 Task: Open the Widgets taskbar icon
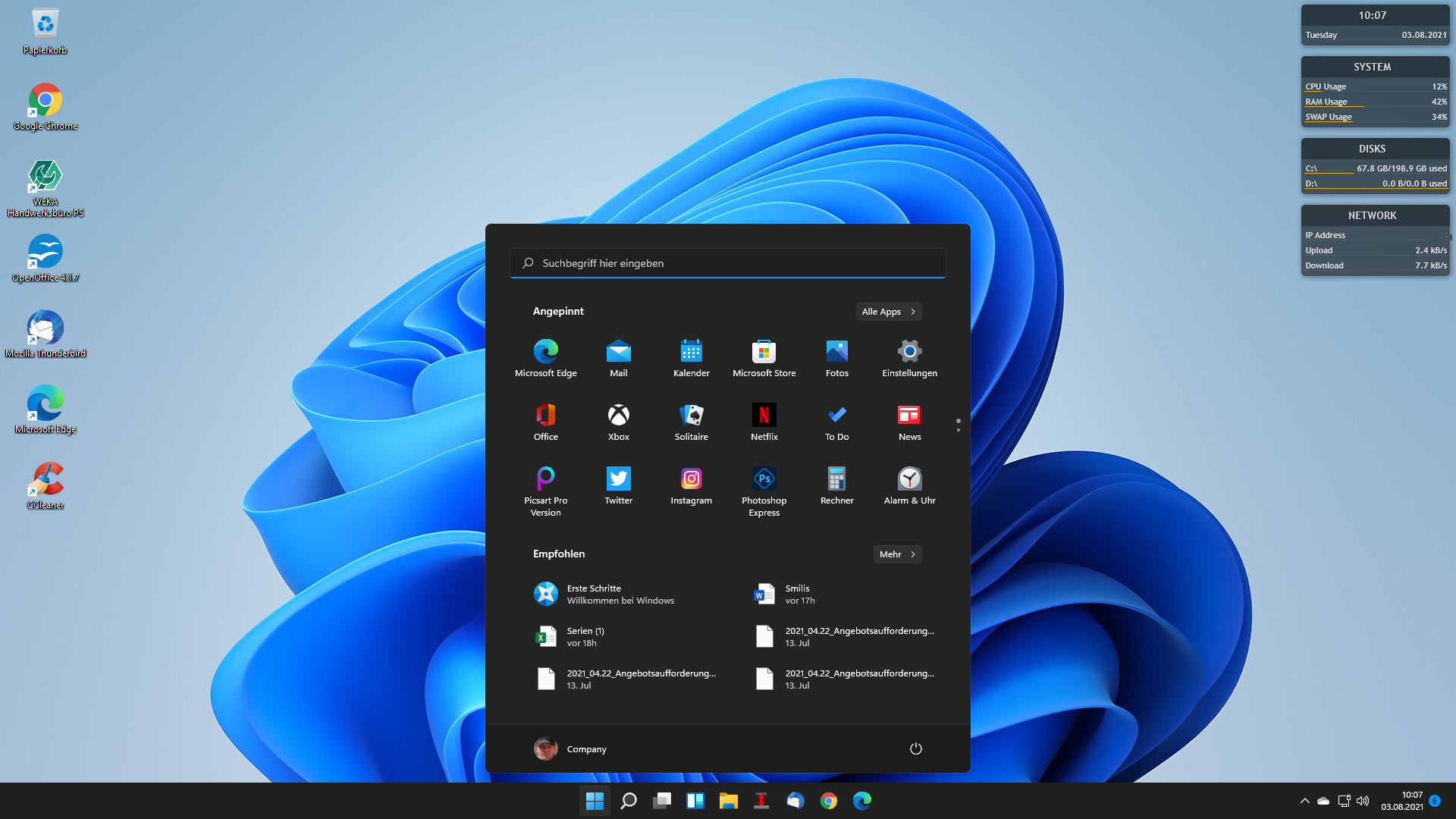[x=695, y=801]
